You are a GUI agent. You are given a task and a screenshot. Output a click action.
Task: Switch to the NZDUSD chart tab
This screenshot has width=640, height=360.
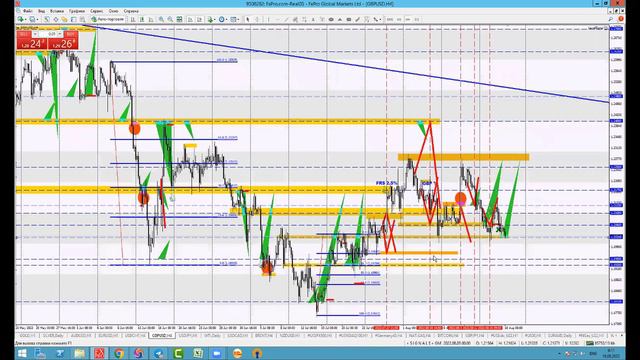pos(289,336)
